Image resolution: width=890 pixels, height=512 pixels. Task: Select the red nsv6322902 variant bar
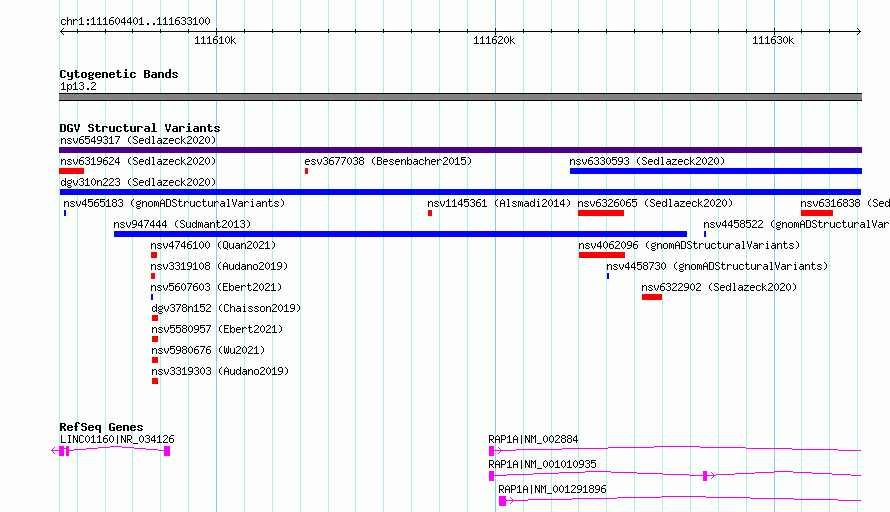pyautogui.click(x=652, y=297)
